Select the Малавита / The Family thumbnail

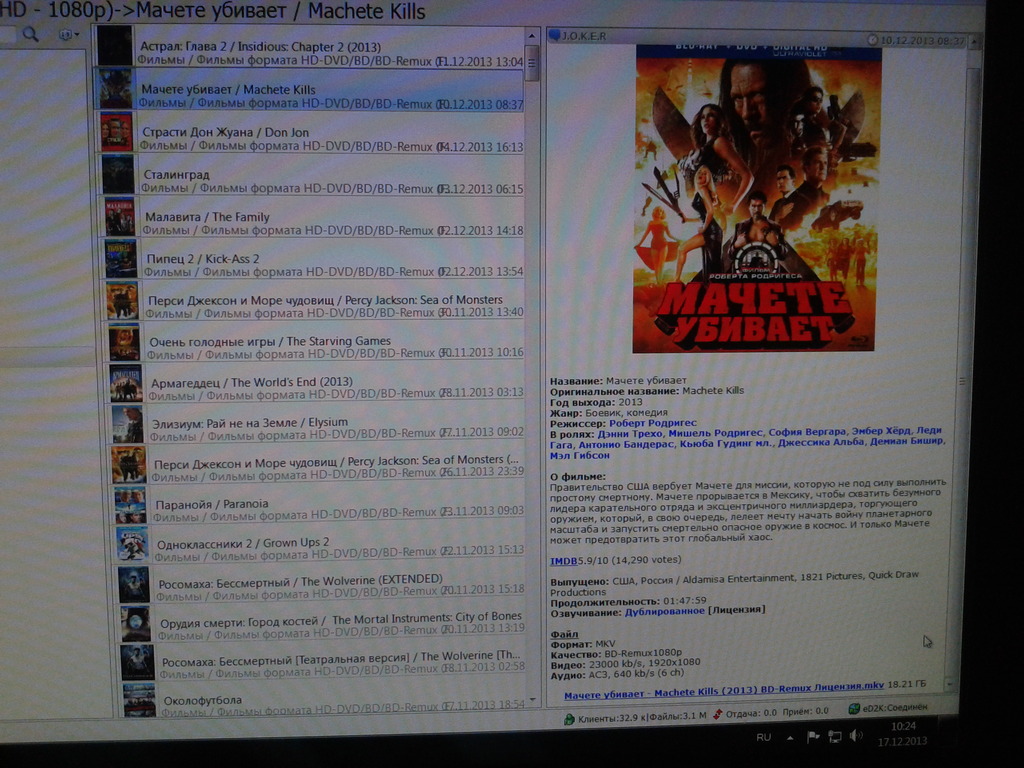[x=120, y=216]
